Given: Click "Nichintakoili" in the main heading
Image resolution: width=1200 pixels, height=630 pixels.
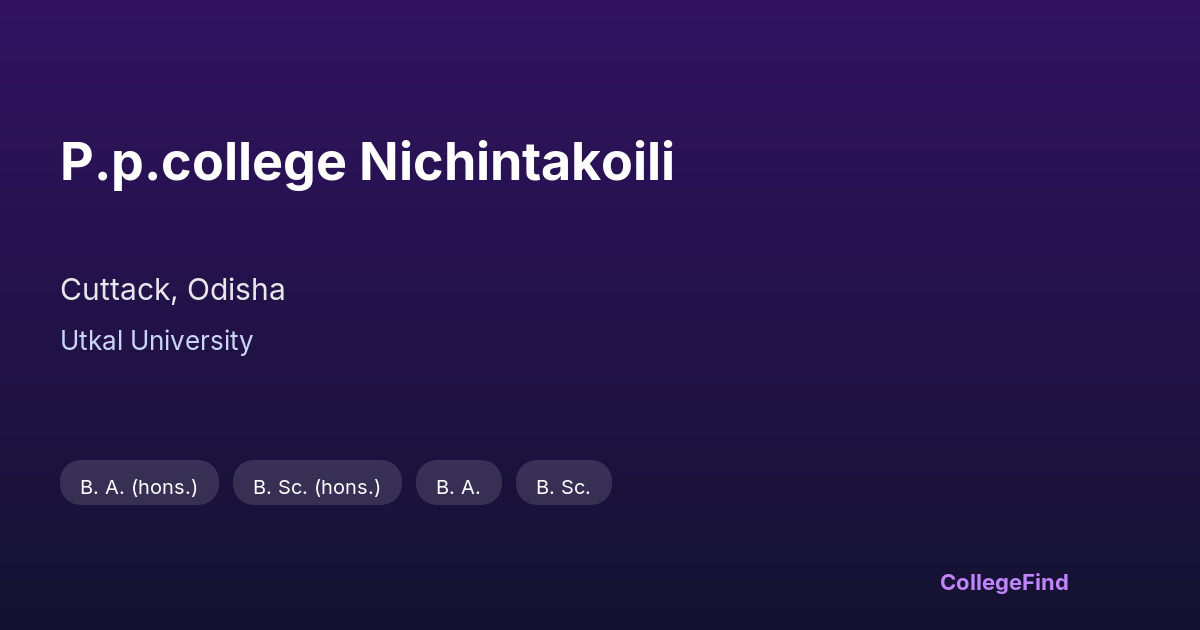Looking at the screenshot, I should click(x=516, y=163).
